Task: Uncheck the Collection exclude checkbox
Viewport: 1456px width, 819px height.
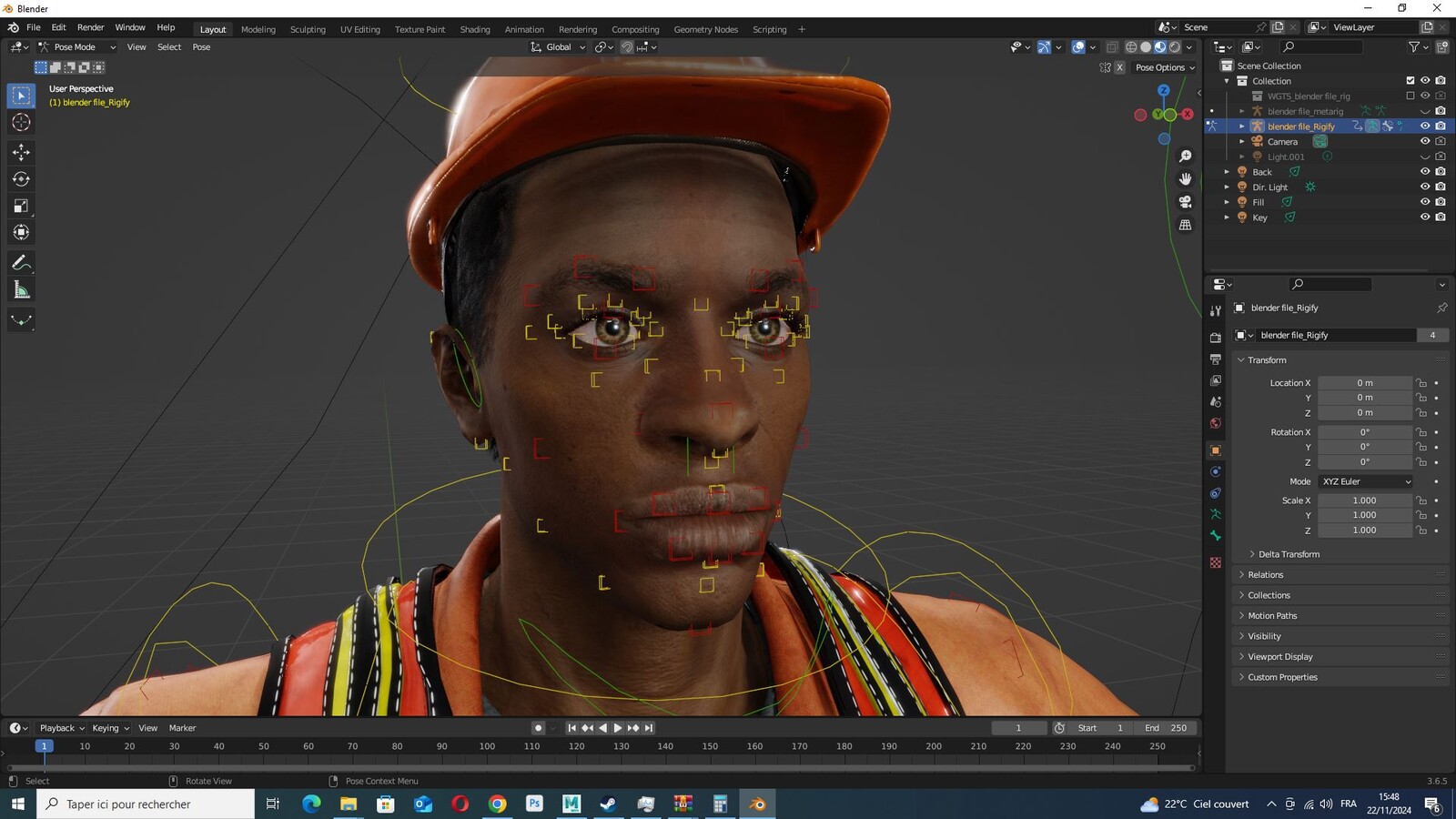Action: [x=1410, y=81]
